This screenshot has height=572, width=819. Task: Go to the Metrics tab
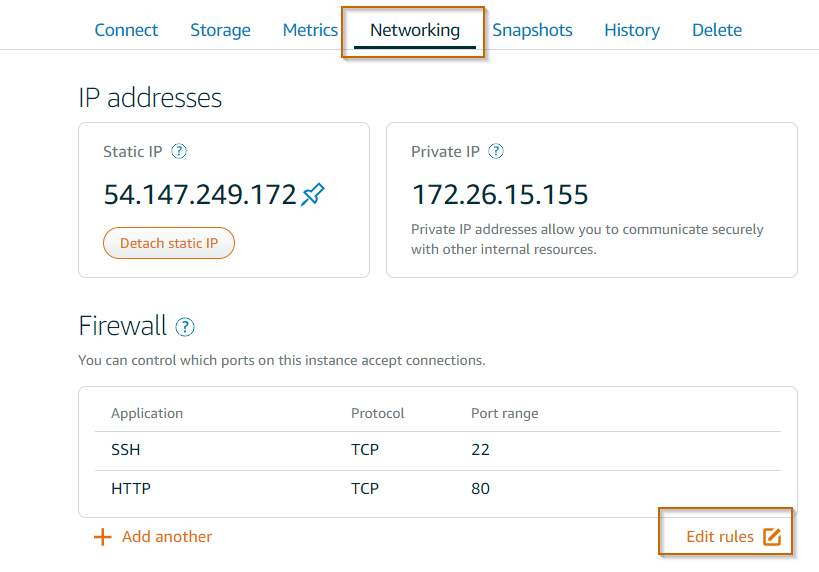310,30
